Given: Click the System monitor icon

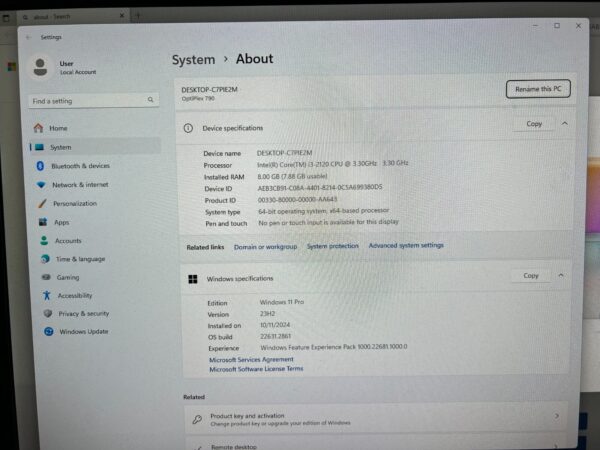Looking at the screenshot, I should (x=39, y=147).
